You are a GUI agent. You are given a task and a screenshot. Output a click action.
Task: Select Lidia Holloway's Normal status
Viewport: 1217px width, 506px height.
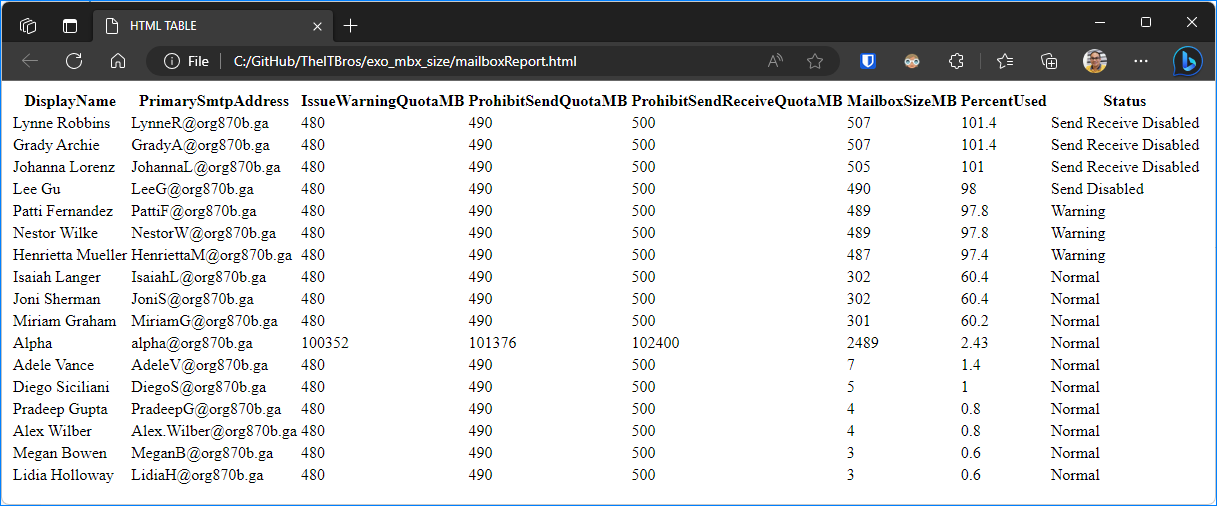coord(1075,475)
